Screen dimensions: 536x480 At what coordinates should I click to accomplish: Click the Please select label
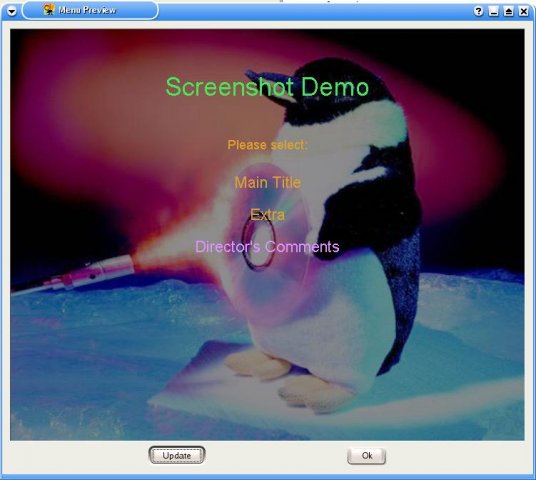point(268,145)
